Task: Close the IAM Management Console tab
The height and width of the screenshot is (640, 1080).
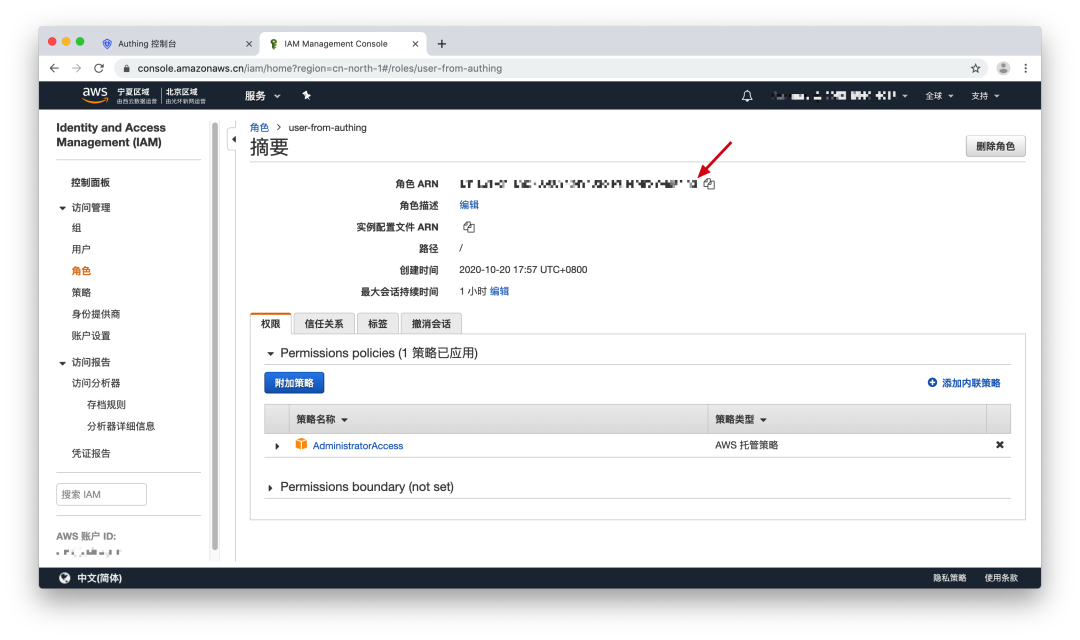Action: [415, 44]
